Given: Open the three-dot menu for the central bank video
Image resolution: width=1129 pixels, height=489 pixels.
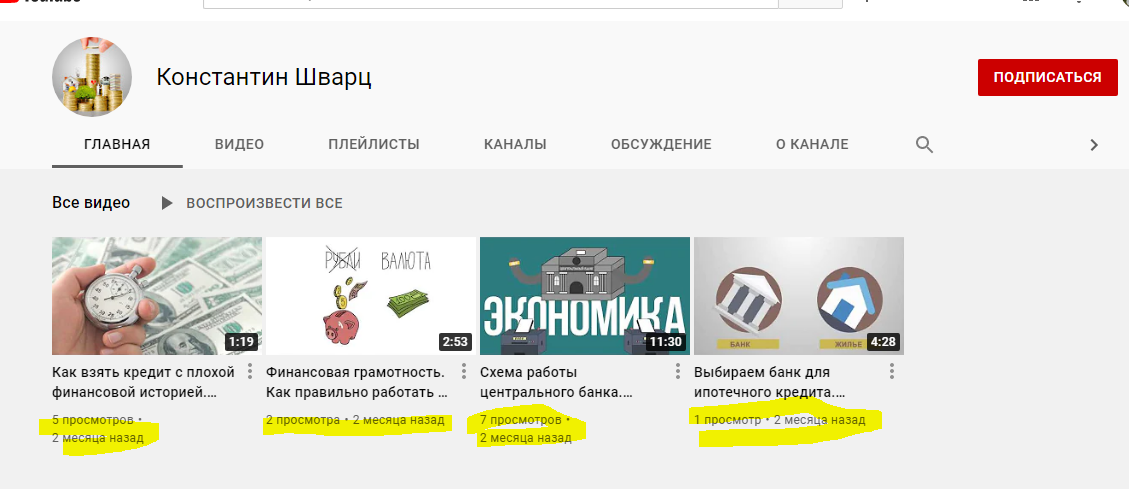Looking at the screenshot, I should pos(678,372).
